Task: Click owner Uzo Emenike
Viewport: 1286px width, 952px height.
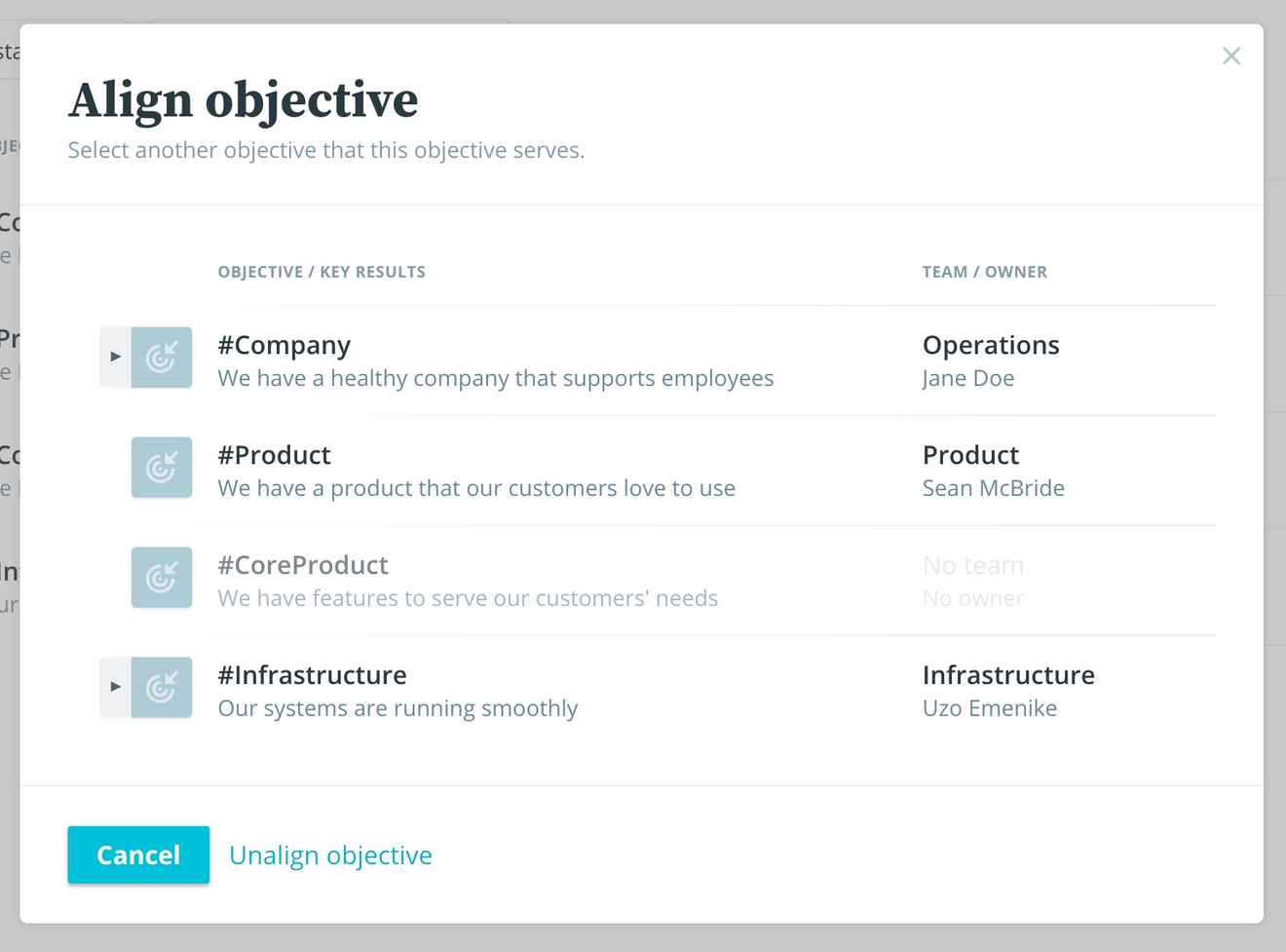Action: point(989,708)
